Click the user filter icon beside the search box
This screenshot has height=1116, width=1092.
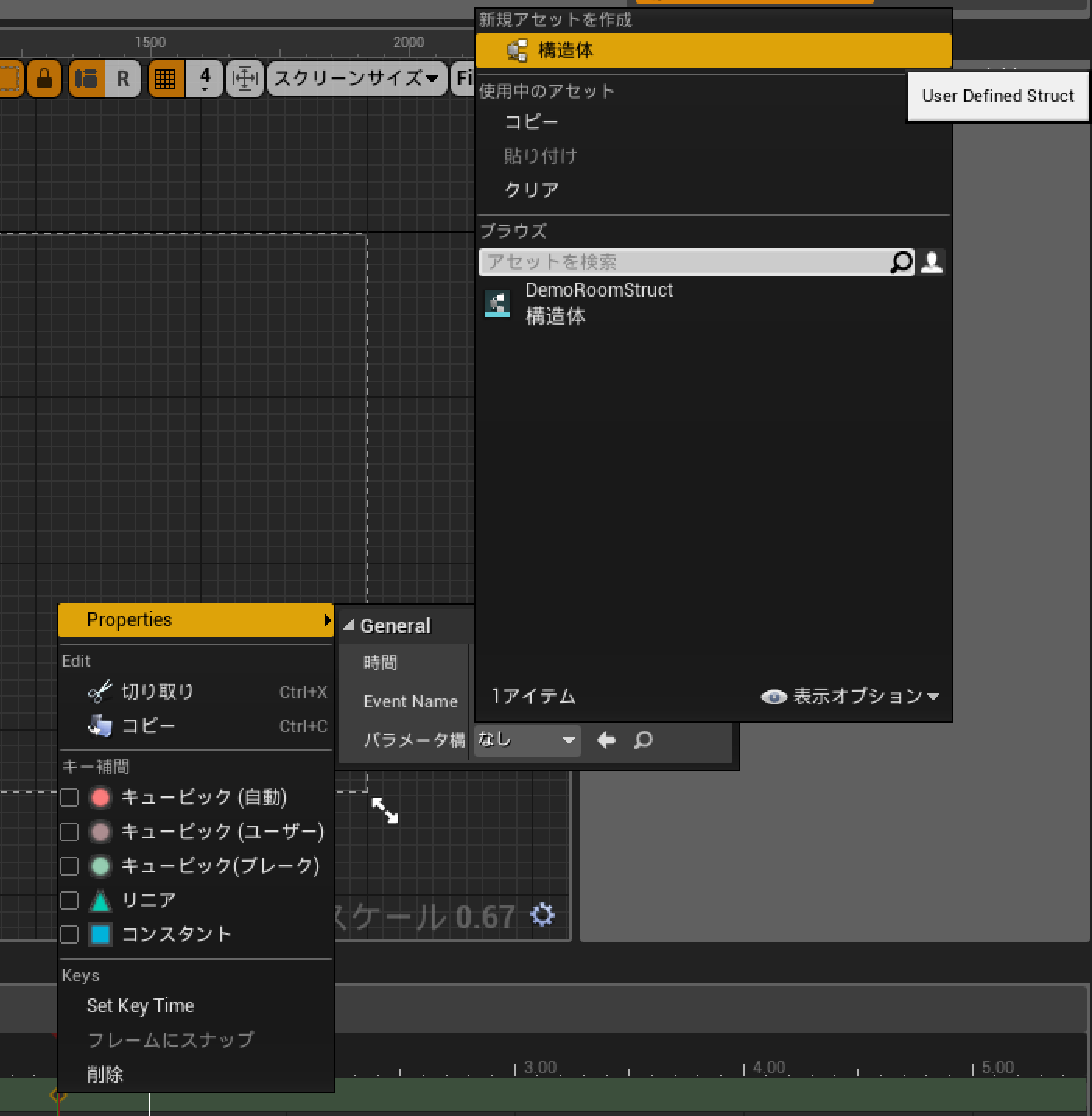pyautogui.click(x=932, y=262)
